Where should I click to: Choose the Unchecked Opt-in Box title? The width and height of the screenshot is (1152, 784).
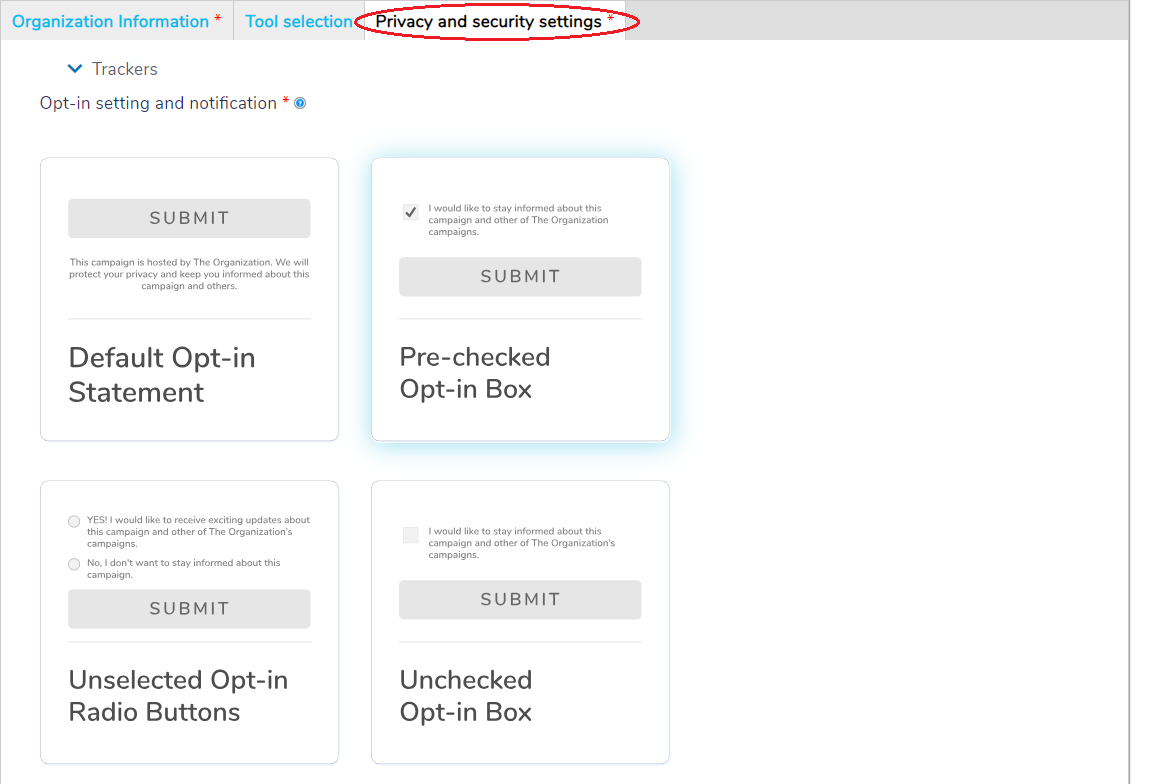(466, 696)
